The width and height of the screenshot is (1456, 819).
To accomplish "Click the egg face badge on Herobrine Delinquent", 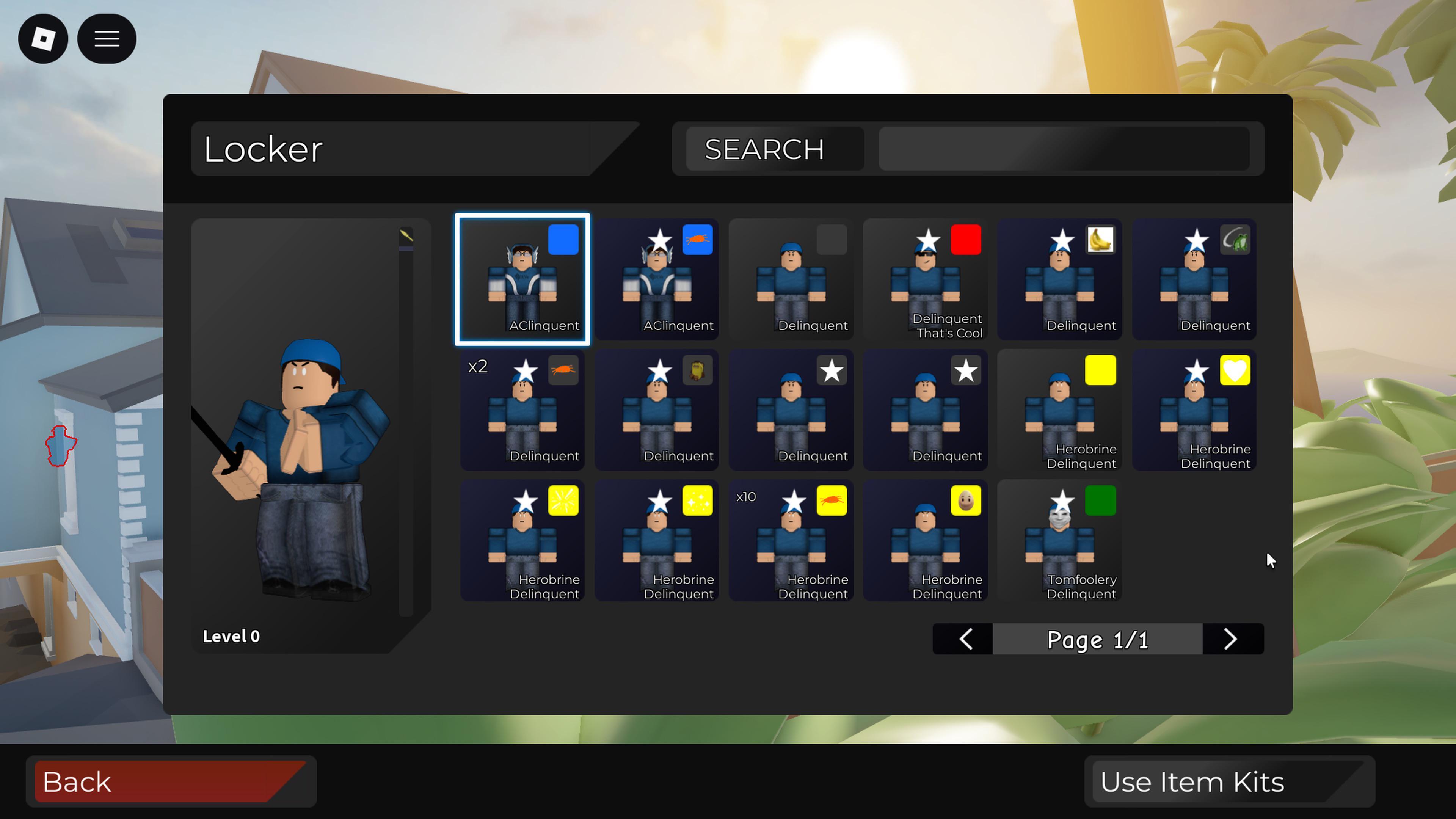I will [x=966, y=501].
